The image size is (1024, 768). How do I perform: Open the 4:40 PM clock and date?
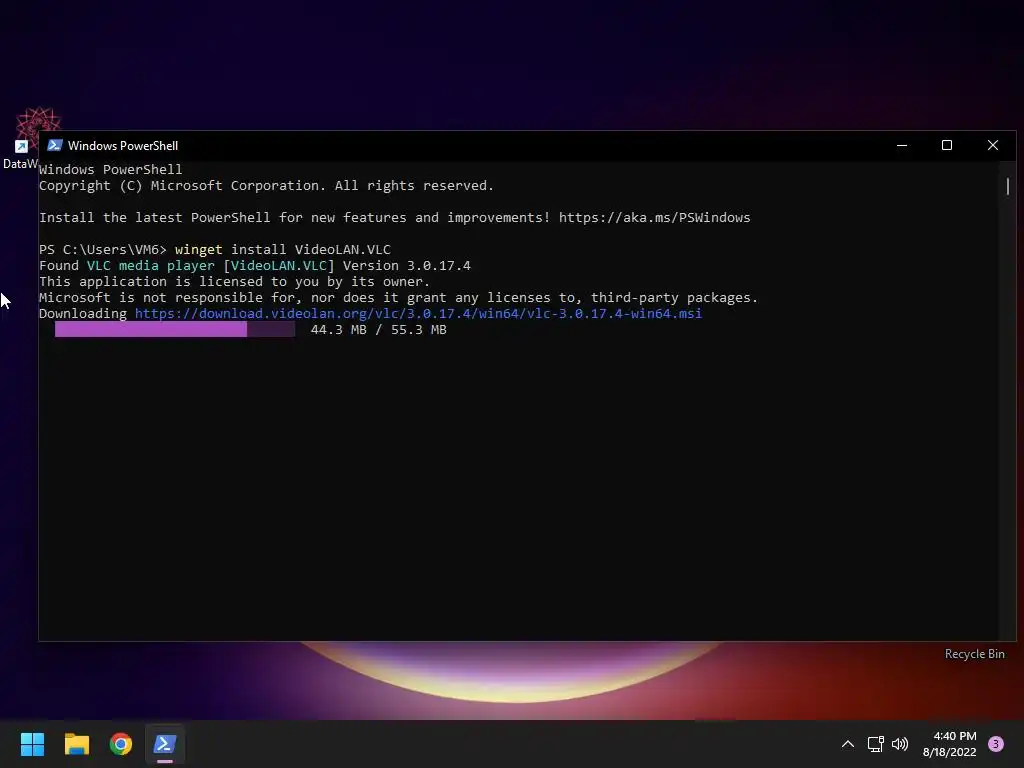click(950, 744)
